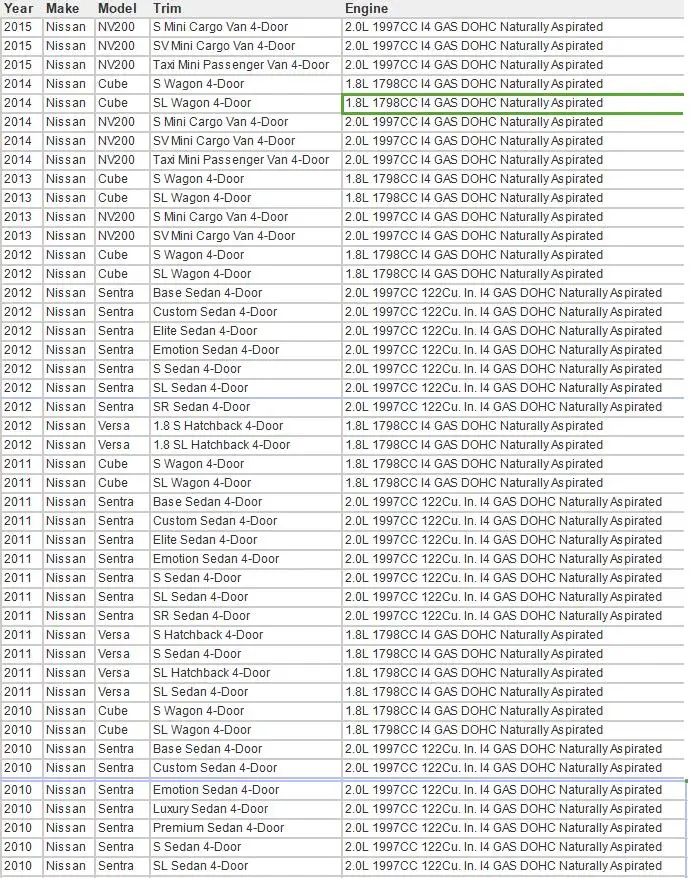Select '1.8 S Hatchback 4-Door' trim cell
Screen dimensions: 690x878
click(x=246, y=427)
